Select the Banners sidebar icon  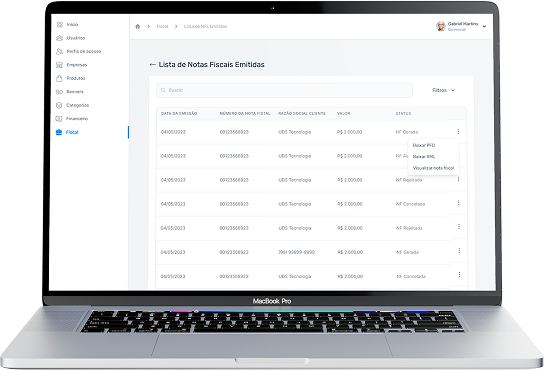[59, 92]
